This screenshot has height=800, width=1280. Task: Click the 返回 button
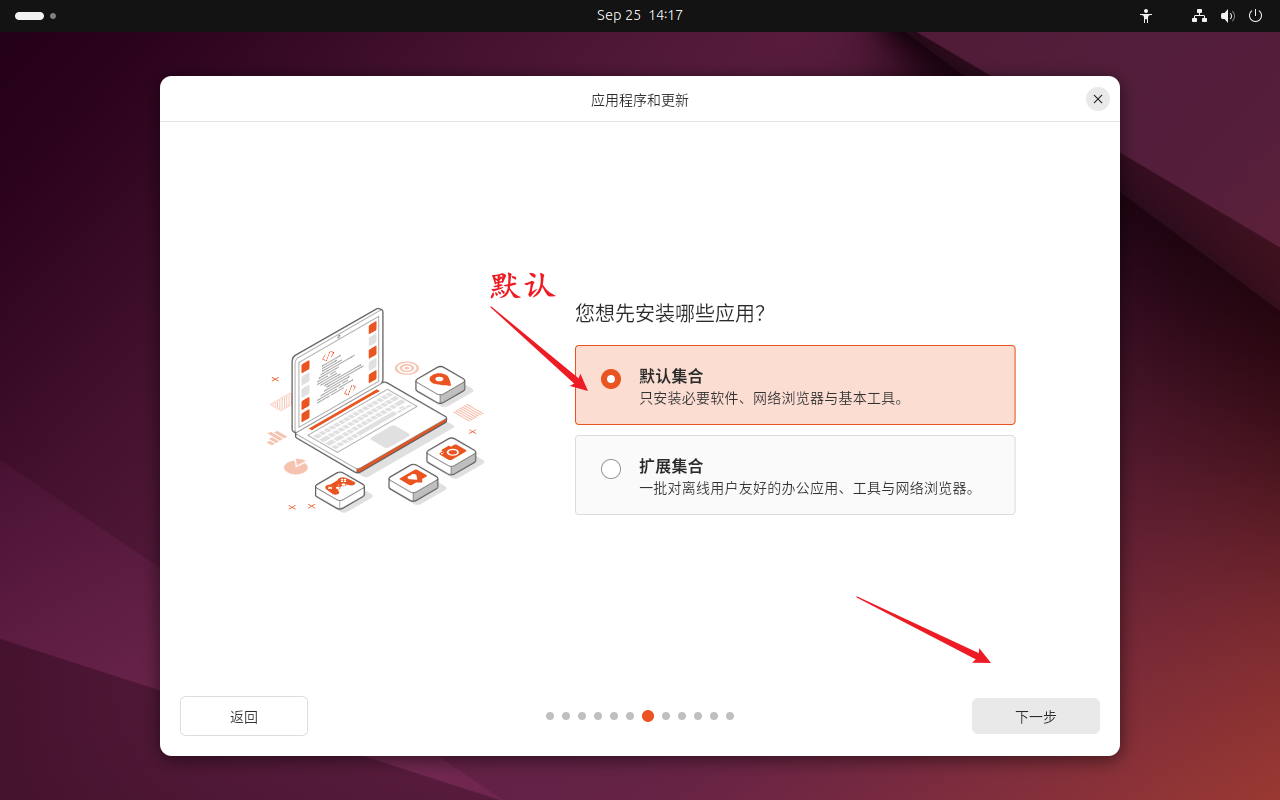click(x=244, y=716)
